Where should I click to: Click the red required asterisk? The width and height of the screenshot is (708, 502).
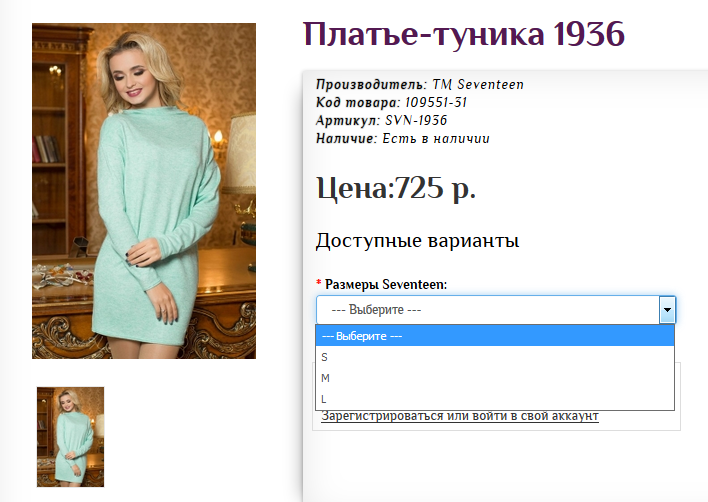(319, 285)
